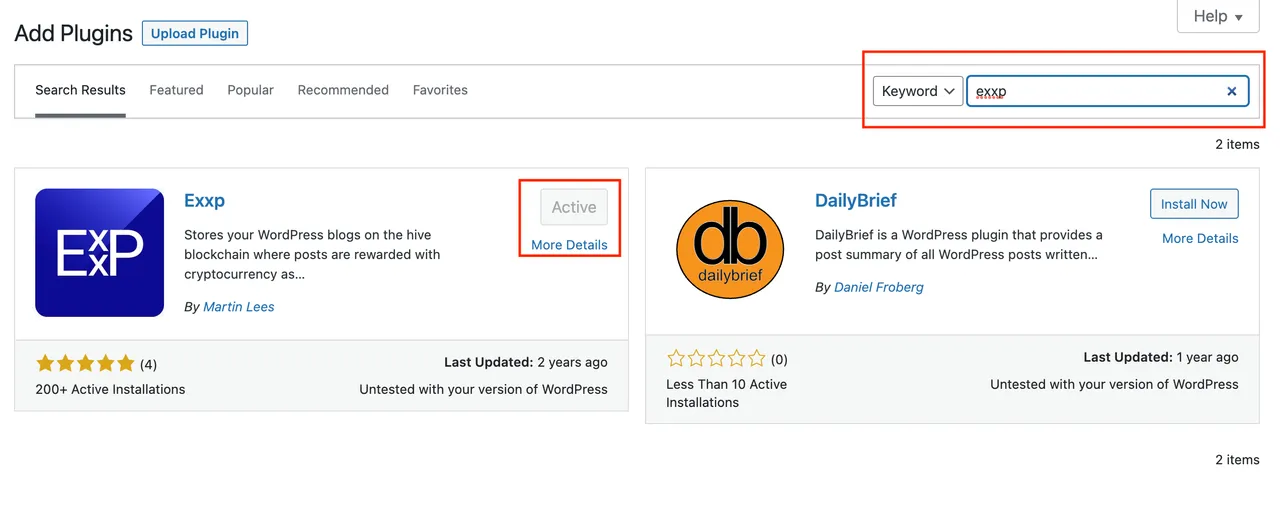Click the DailyBrief plugin title link
This screenshot has width=1280, height=511.
tap(856, 200)
